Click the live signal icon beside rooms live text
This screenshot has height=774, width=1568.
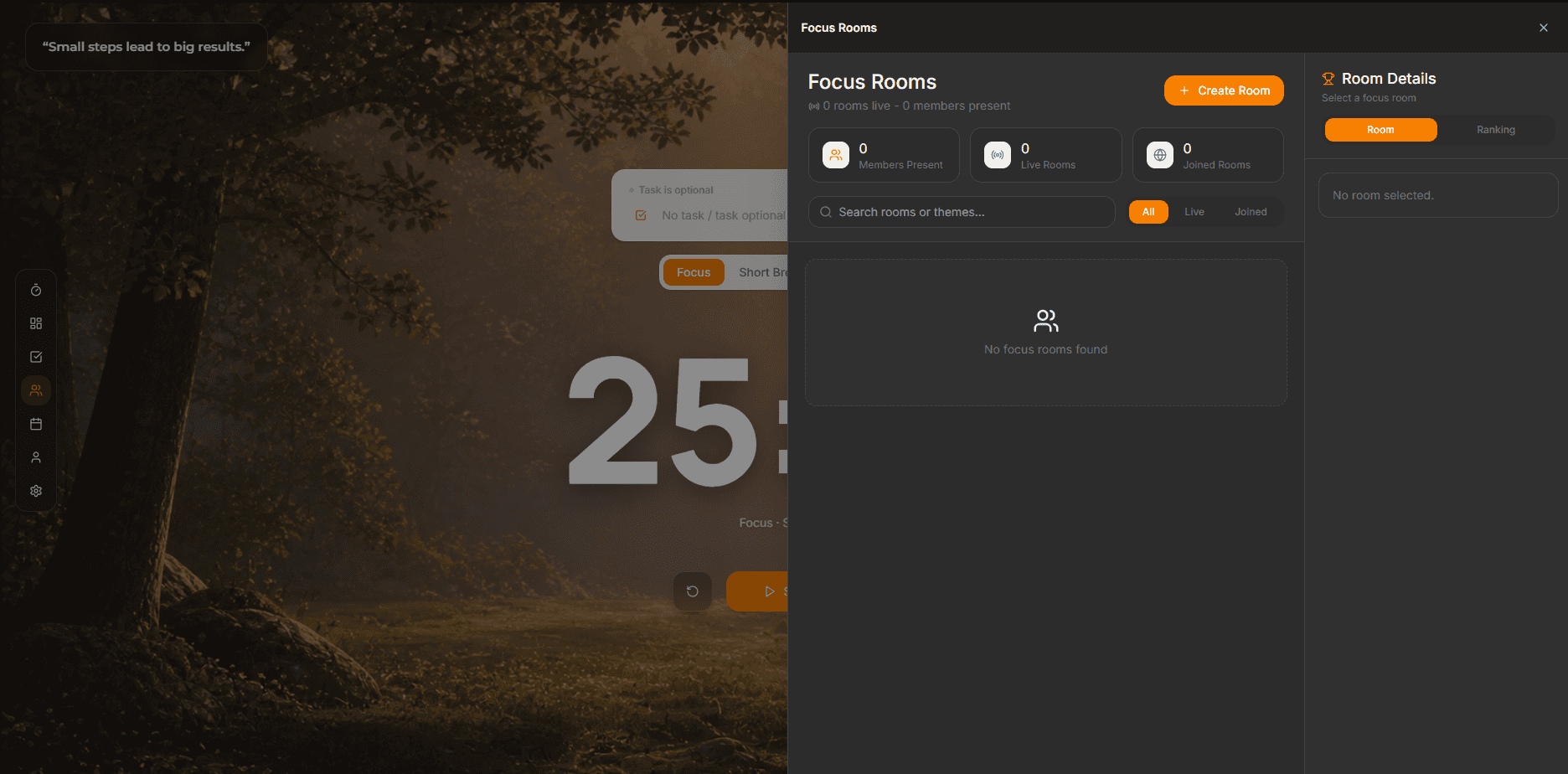tap(813, 106)
